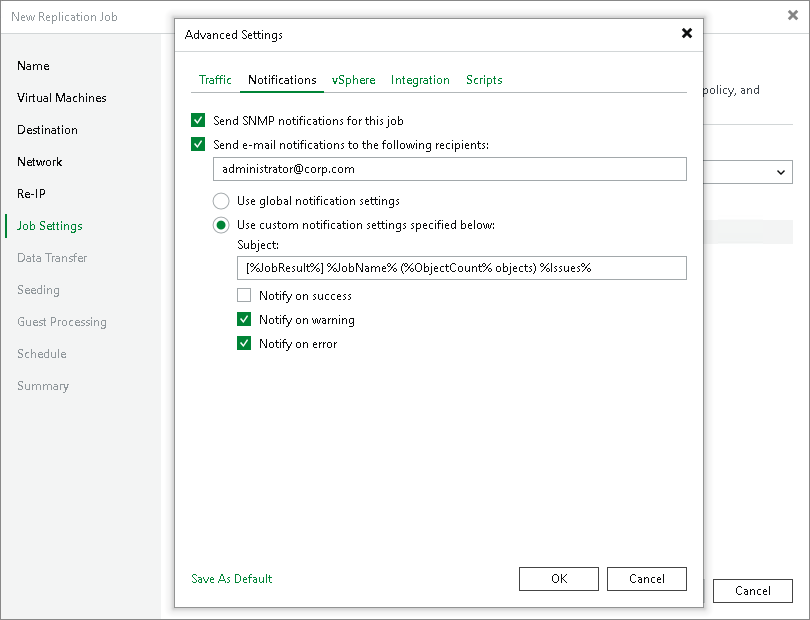
Task: Select Use global notification settings
Action: (221, 201)
